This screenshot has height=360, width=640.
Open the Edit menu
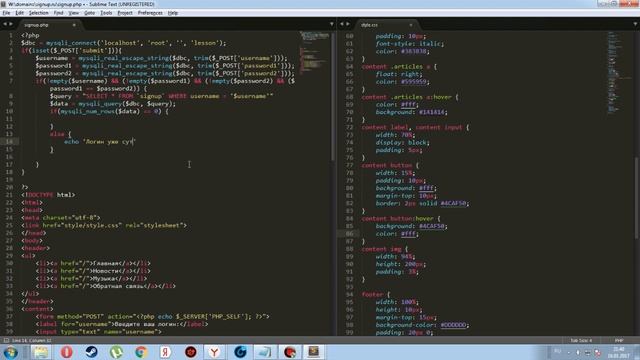(19, 13)
